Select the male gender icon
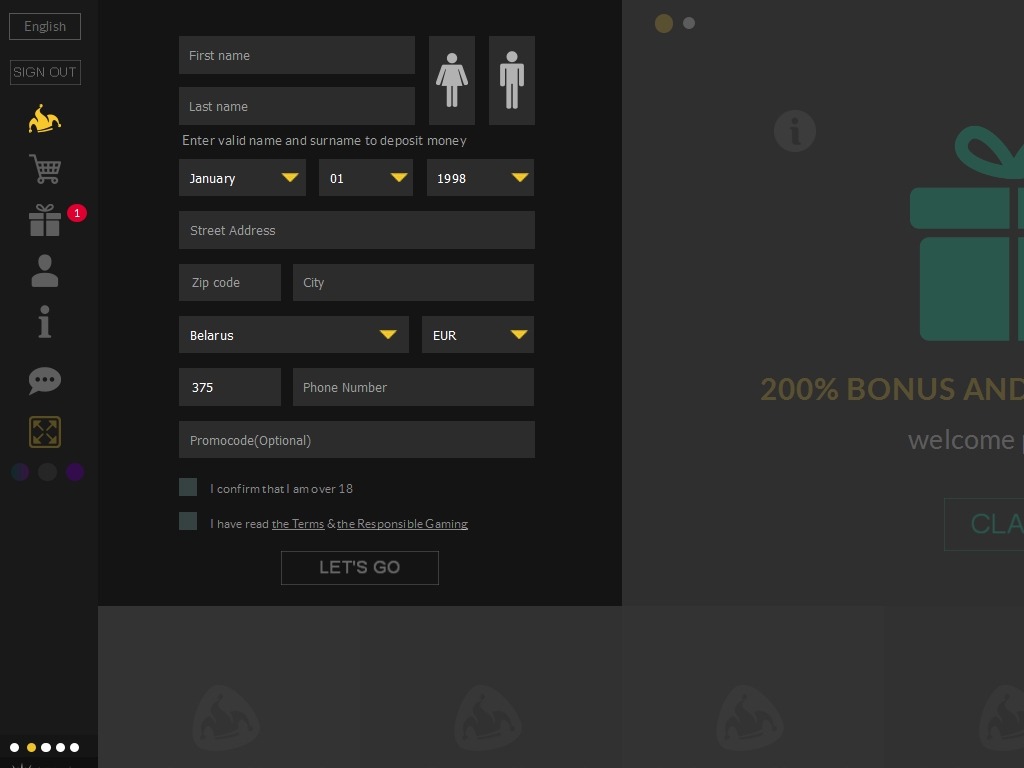Viewport: 1024px width, 768px height. (x=512, y=81)
